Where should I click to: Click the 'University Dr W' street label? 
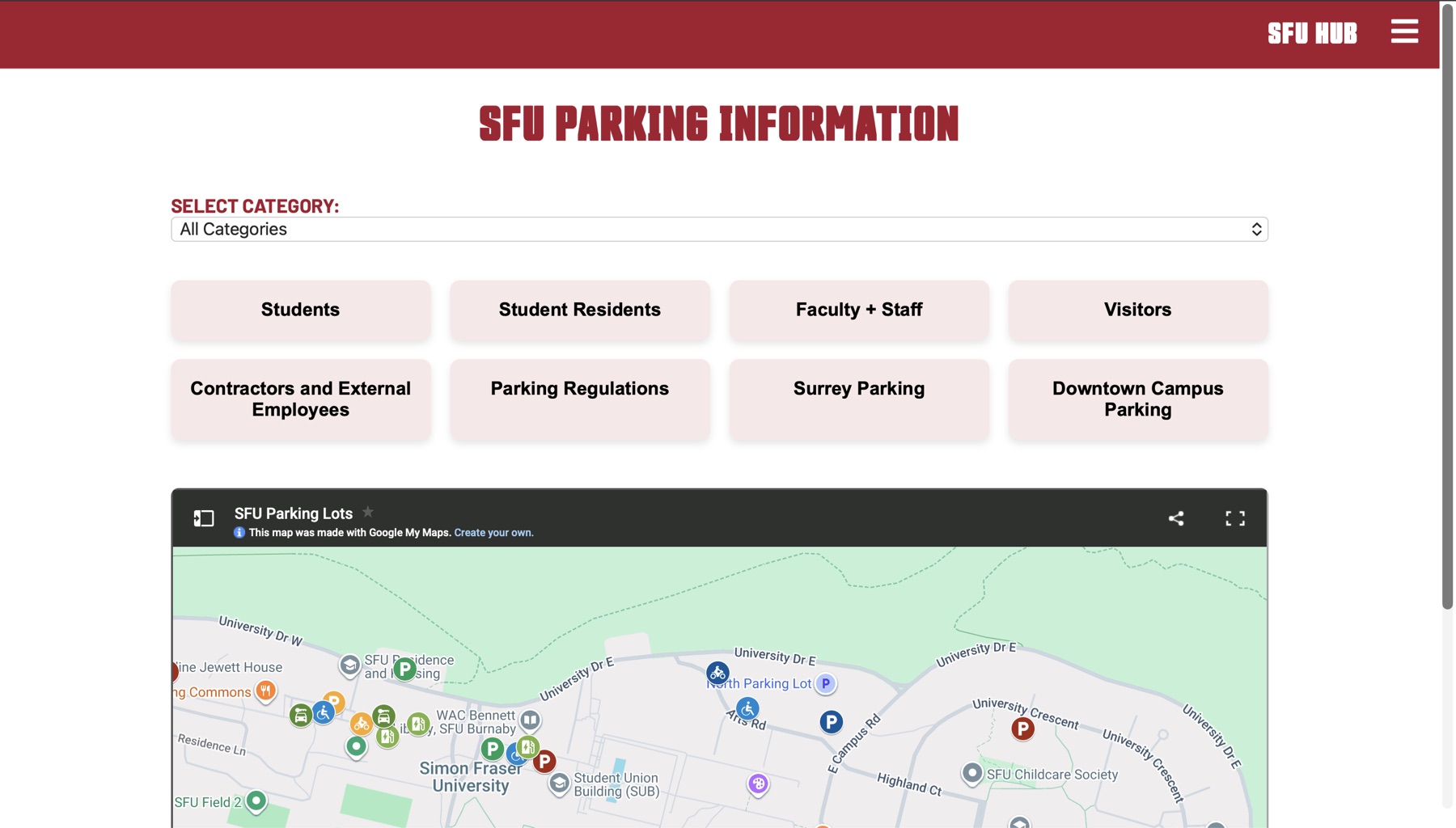coord(260,631)
